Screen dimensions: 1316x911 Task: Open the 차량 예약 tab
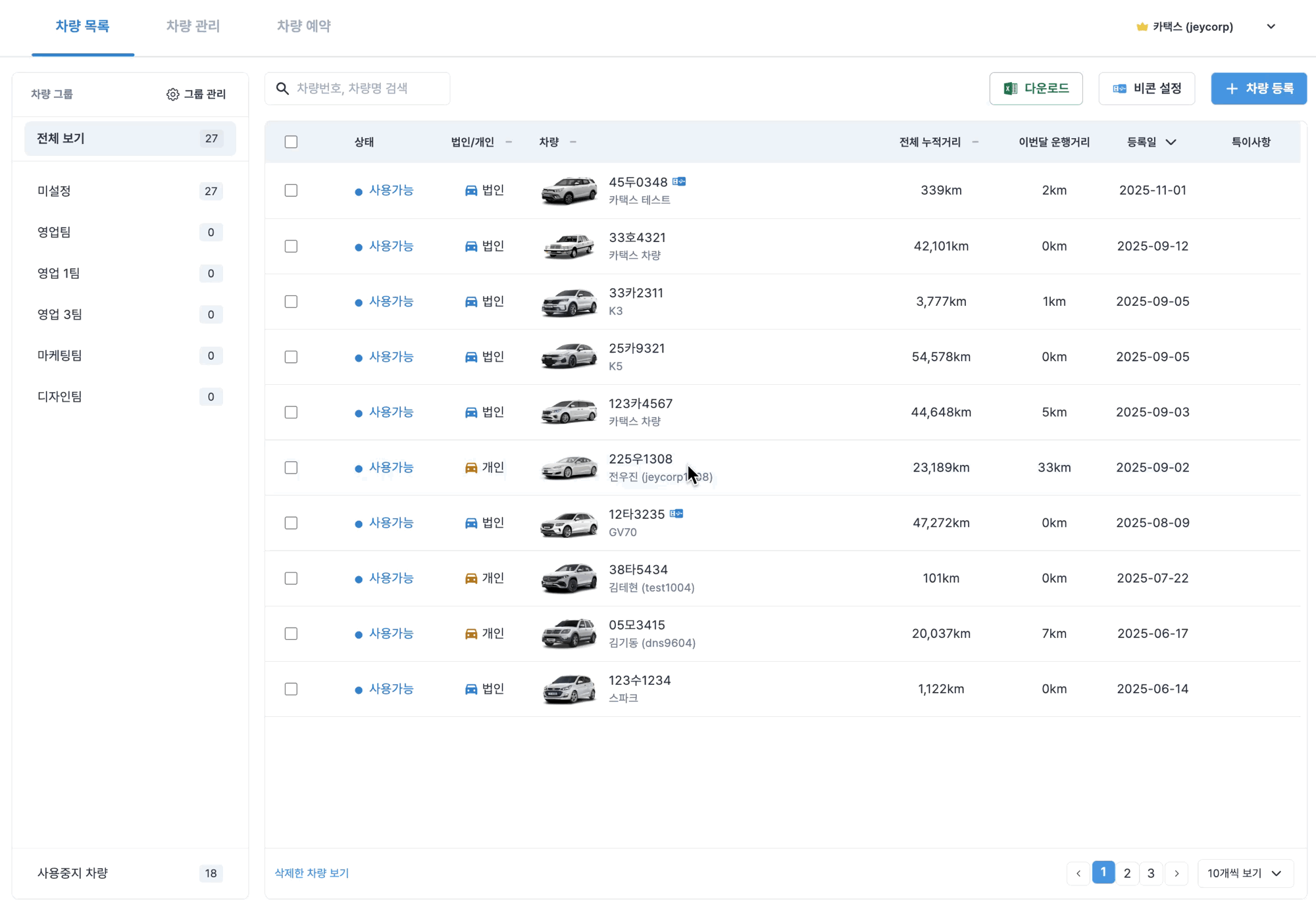pyautogui.click(x=303, y=26)
